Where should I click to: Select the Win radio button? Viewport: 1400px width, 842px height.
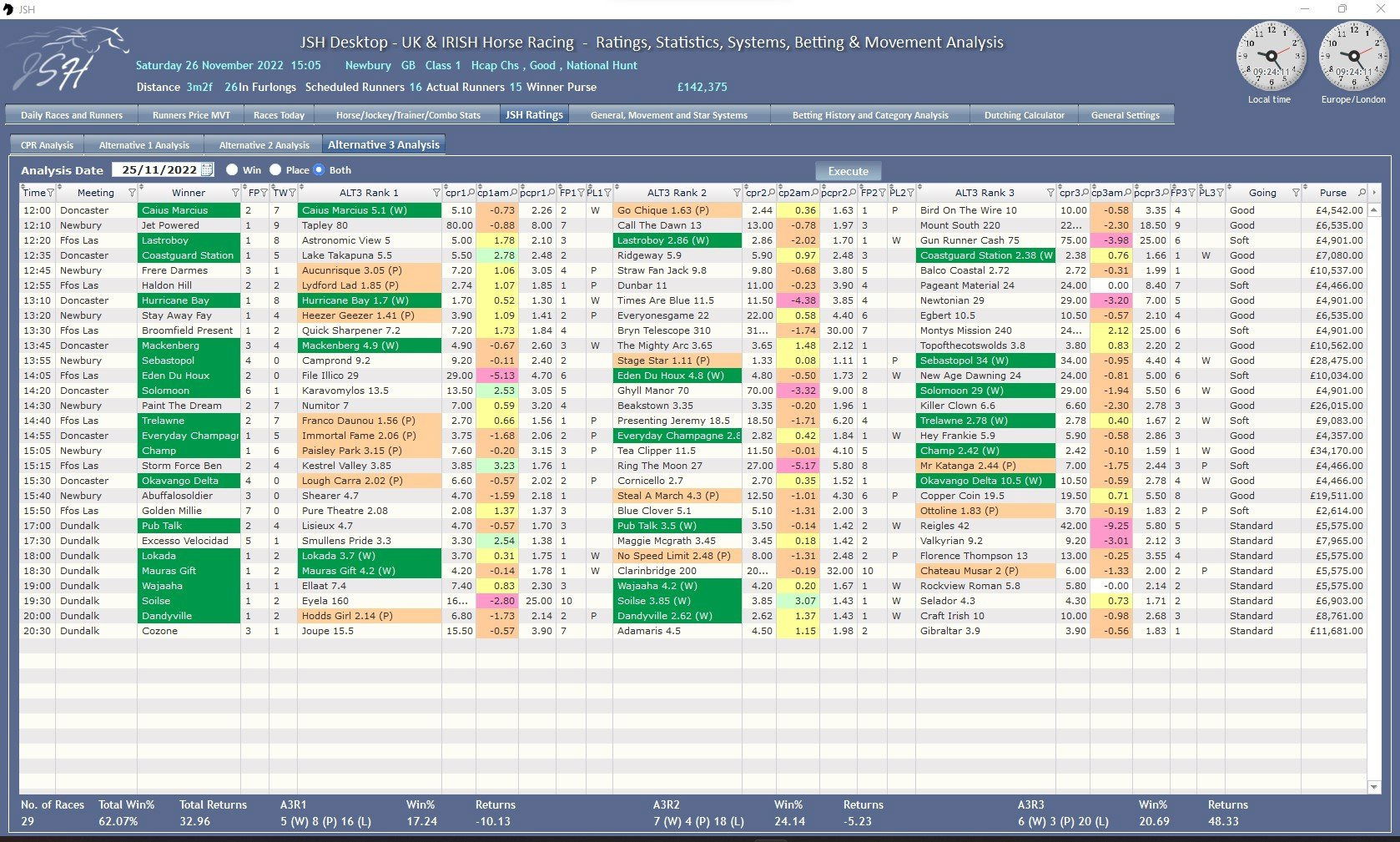coord(232,169)
